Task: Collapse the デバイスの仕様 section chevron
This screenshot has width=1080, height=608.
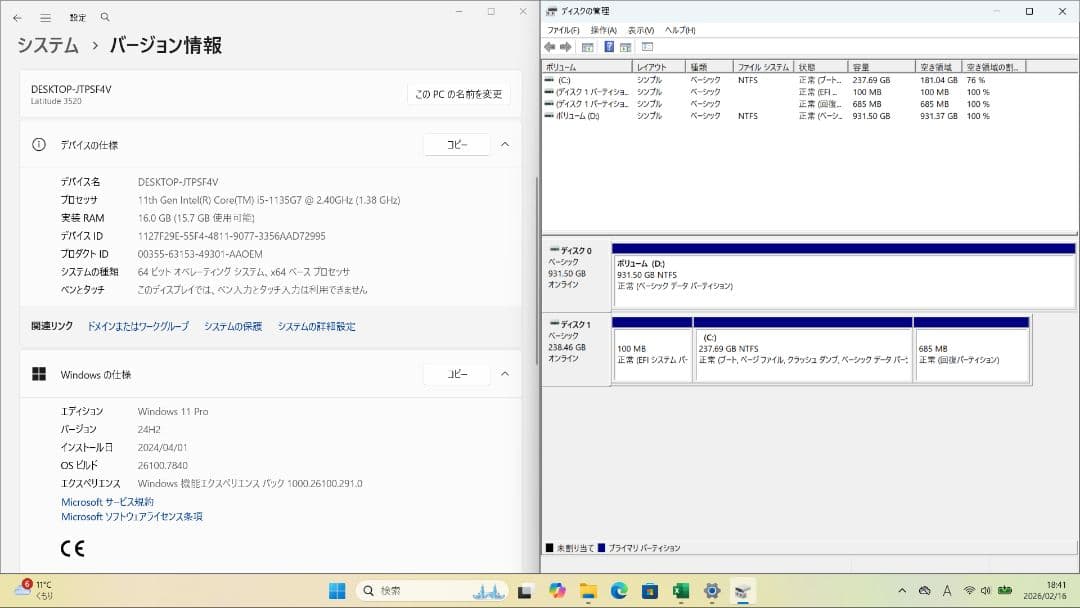Action: [x=505, y=144]
